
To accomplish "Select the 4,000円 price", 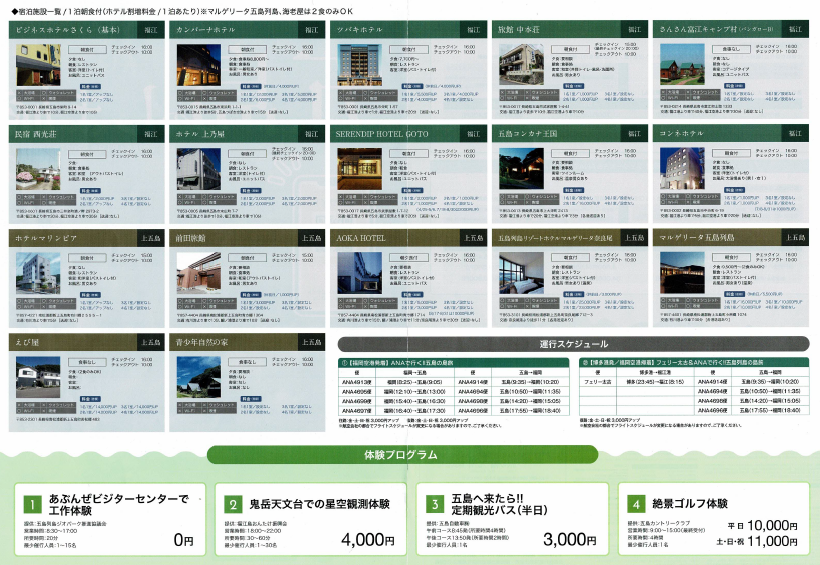I will pos(368,539).
